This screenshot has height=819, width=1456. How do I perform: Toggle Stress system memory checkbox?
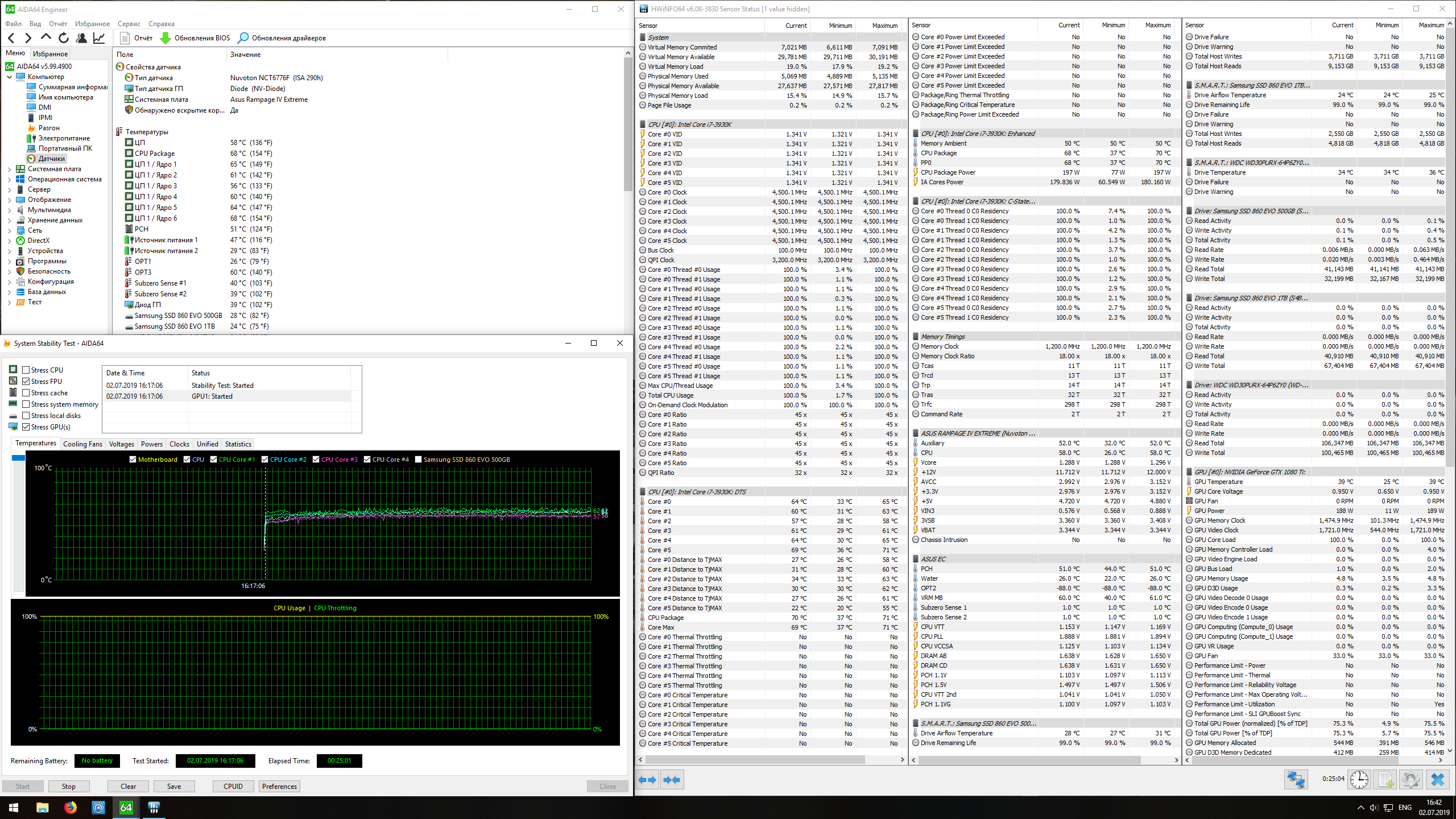coord(26,404)
